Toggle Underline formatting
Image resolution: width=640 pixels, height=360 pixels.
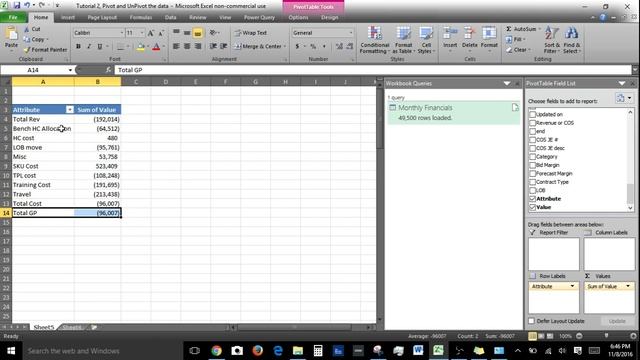(x=100, y=47)
